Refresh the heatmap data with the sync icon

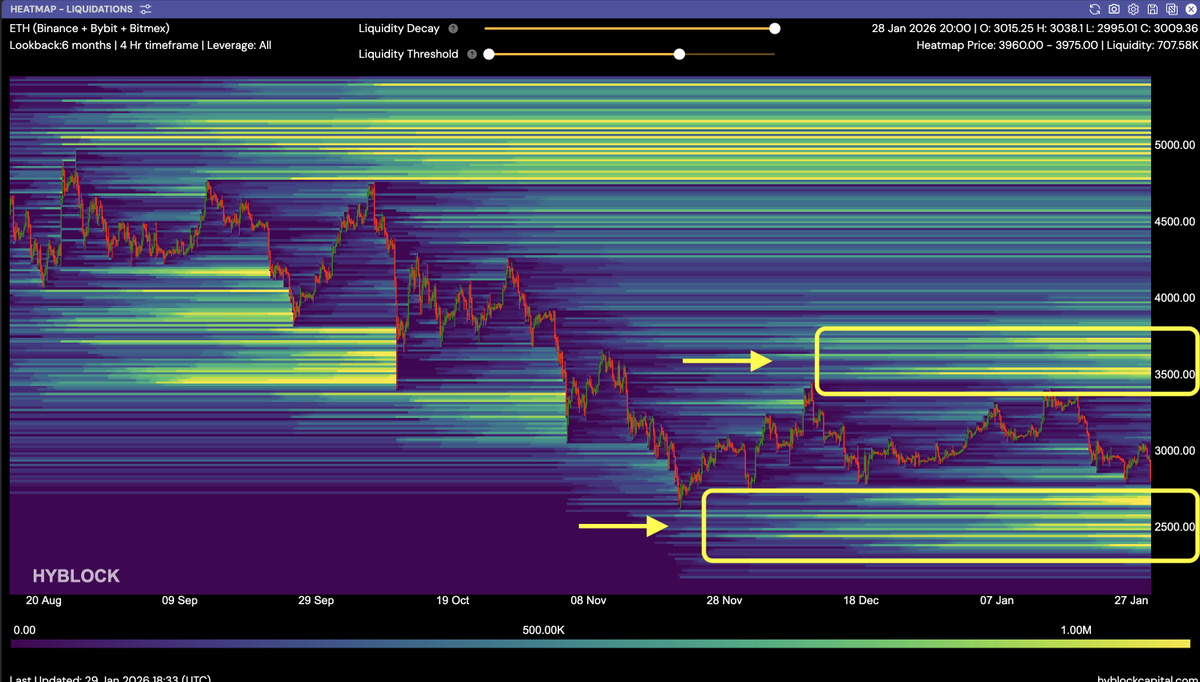[1095, 9]
